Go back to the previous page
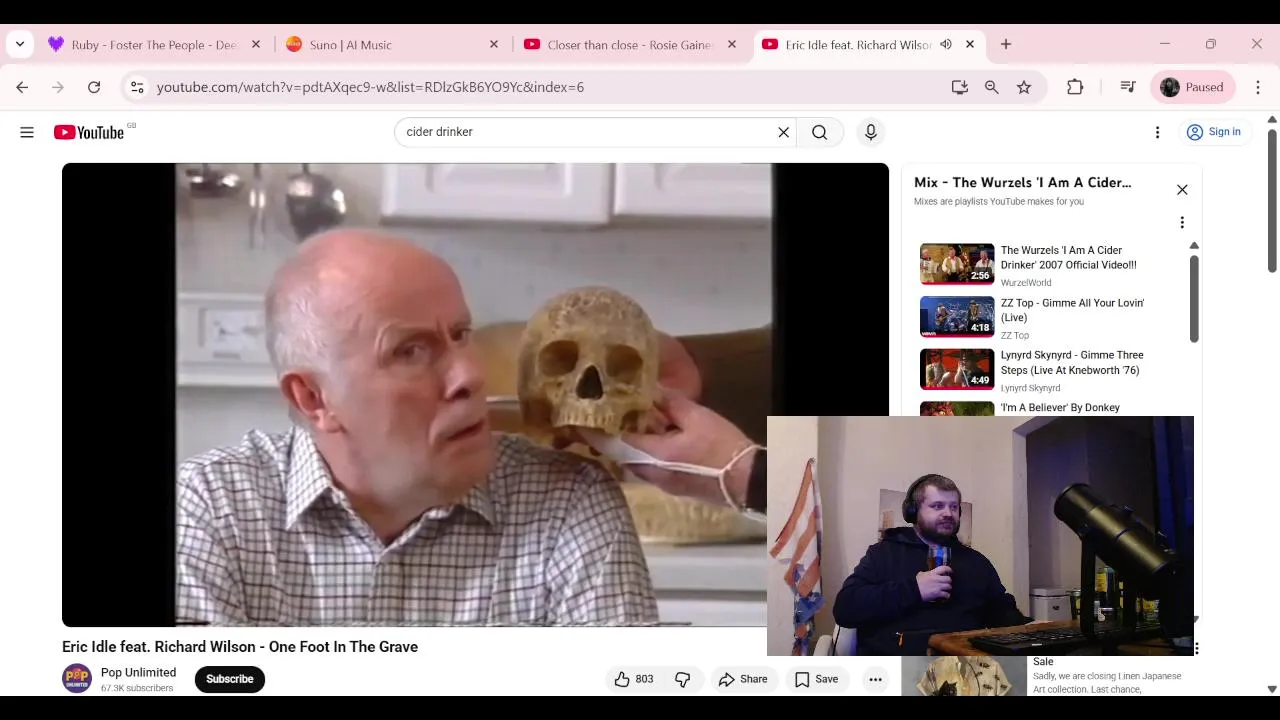 [22, 87]
